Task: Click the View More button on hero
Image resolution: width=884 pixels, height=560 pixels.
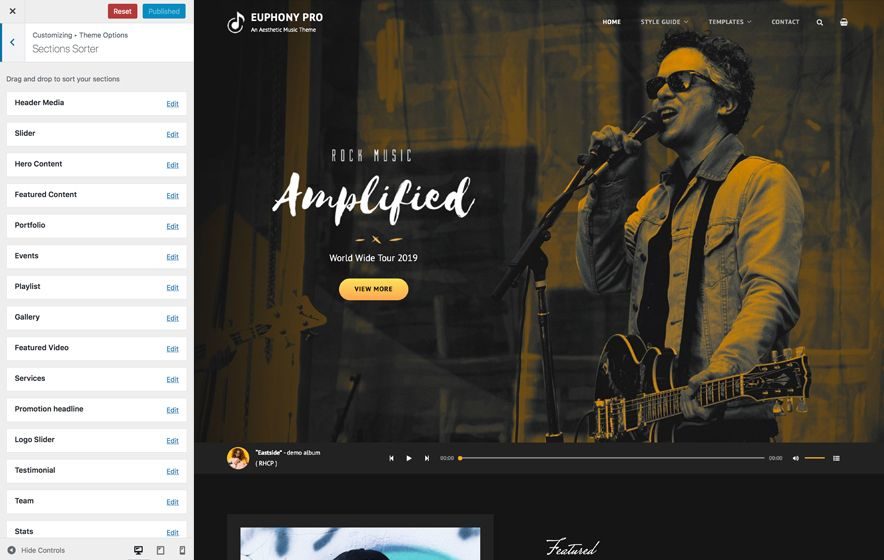Action: pos(373,289)
